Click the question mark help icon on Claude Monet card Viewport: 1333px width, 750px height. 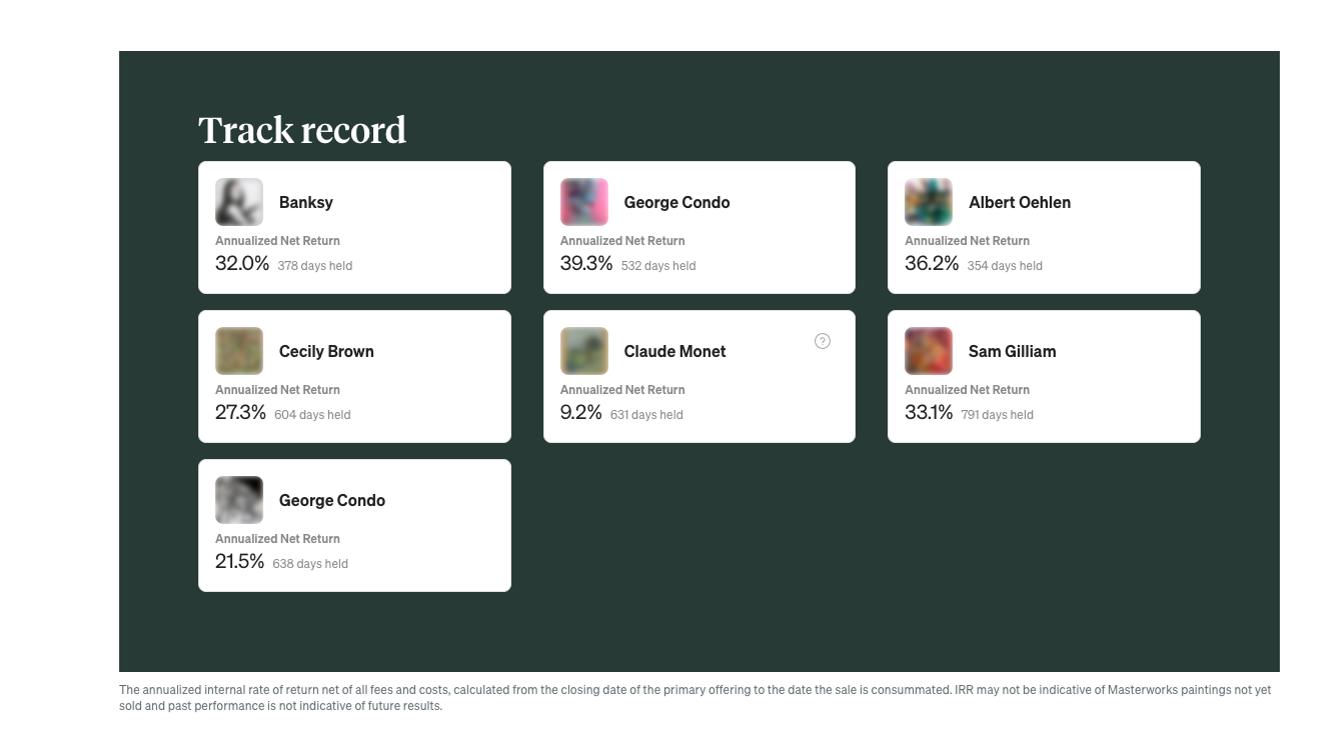pyautogui.click(x=822, y=341)
